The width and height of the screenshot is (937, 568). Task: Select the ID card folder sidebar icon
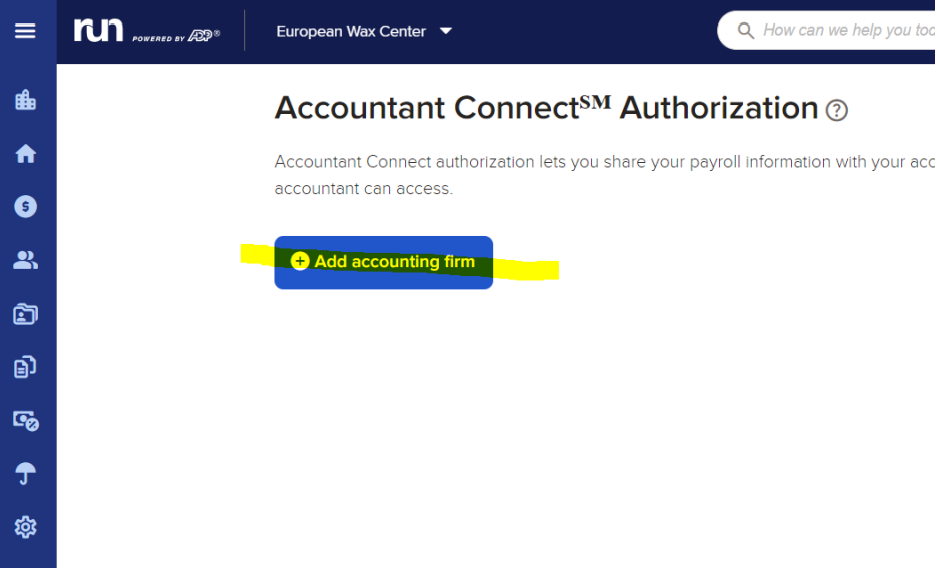click(25, 314)
